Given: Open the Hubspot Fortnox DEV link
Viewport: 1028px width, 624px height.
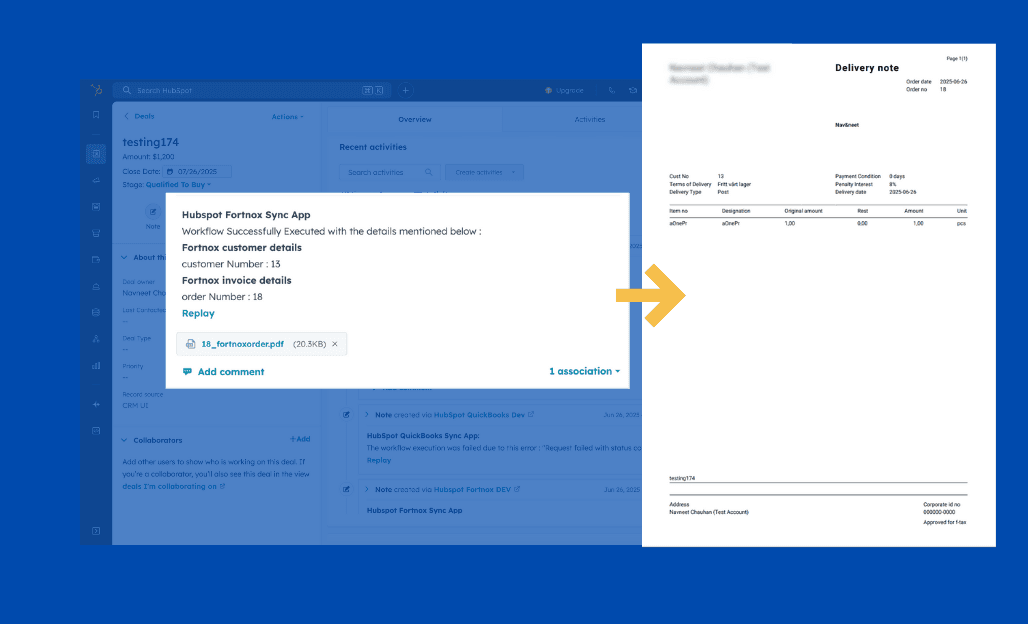Looking at the screenshot, I should coord(472,490).
